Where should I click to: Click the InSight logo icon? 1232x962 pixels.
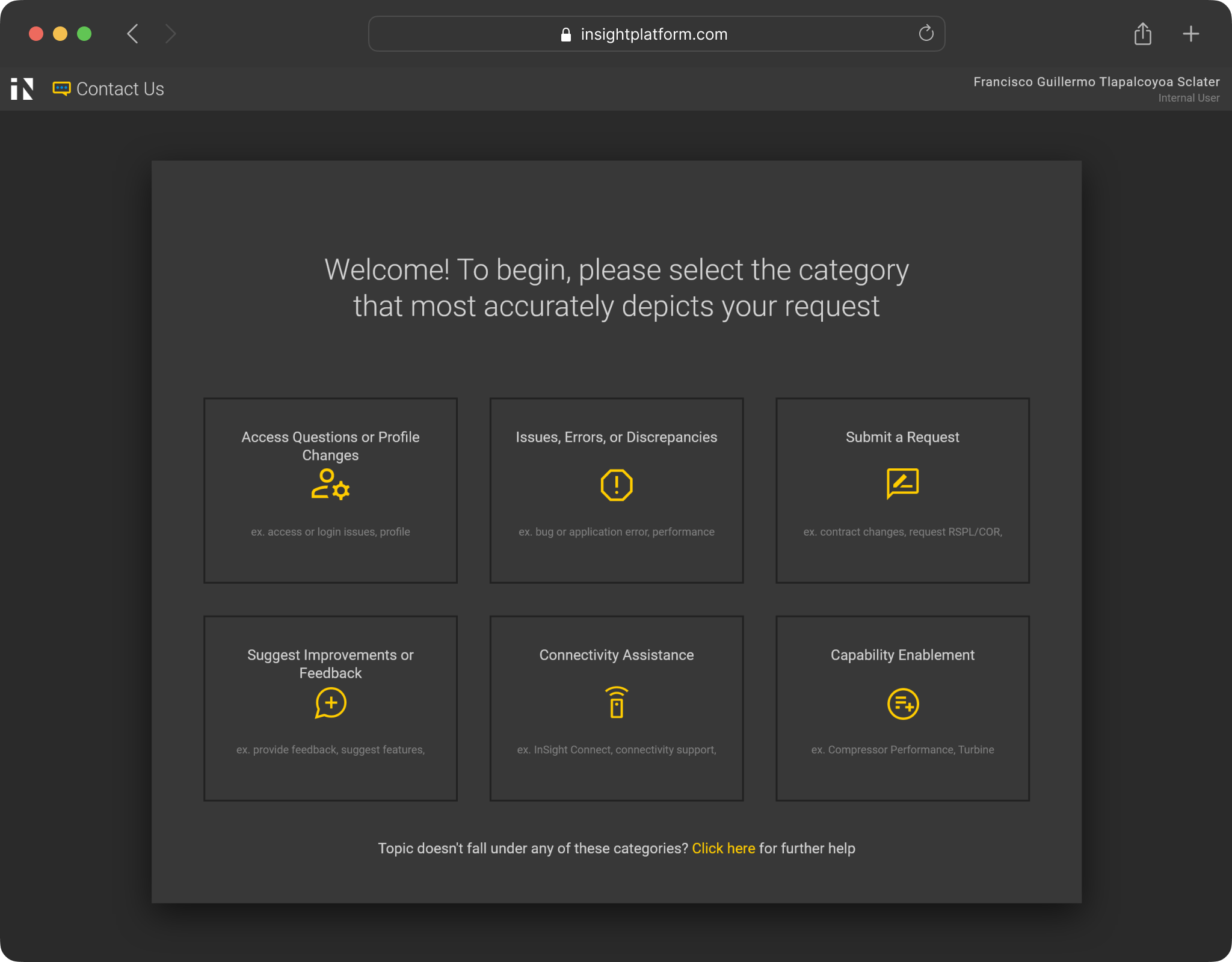pos(22,89)
